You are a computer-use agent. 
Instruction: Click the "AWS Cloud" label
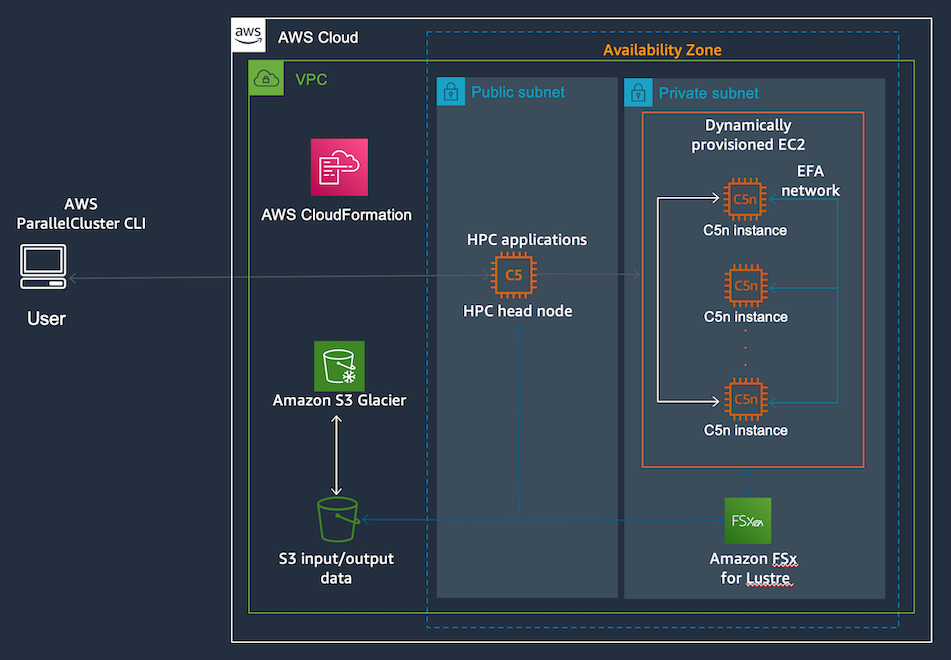click(x=318, y=38)
